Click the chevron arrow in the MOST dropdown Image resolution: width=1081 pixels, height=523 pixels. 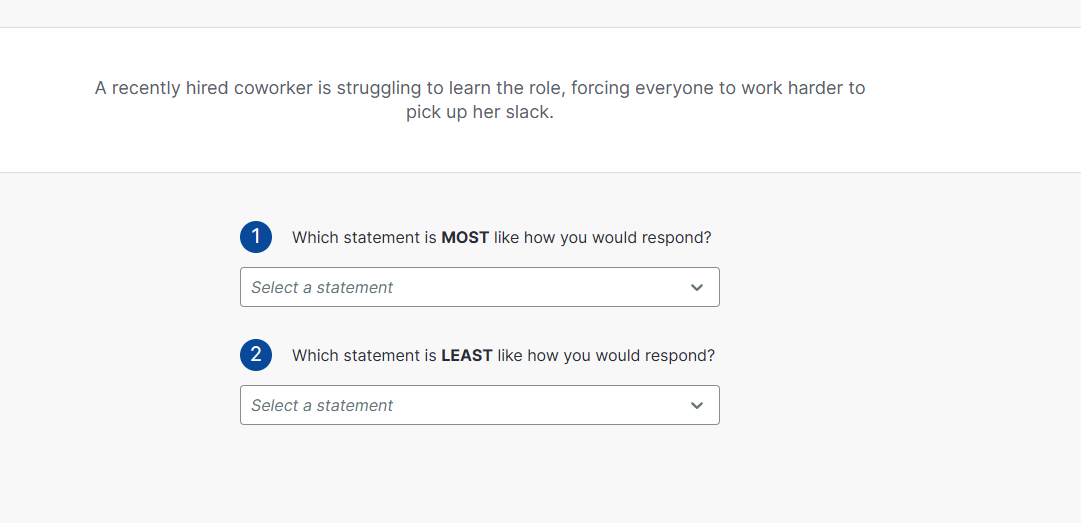point(697,288)
